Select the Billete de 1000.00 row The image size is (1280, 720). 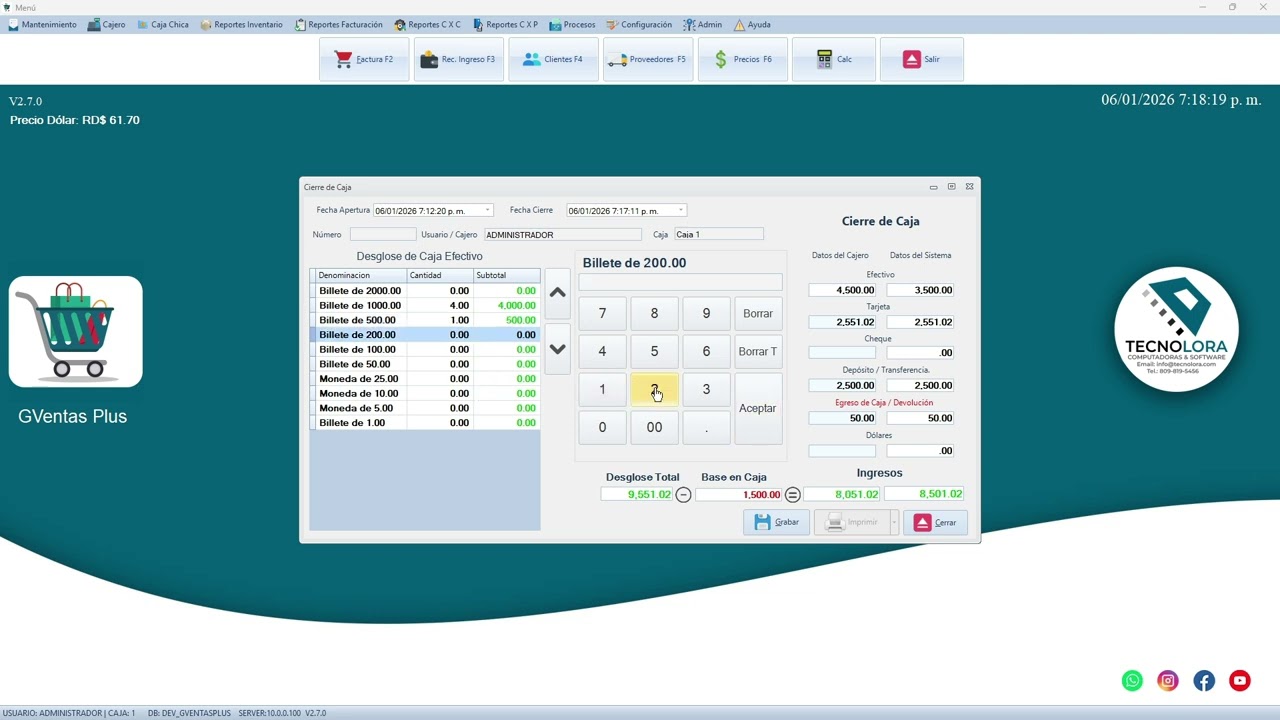pyautogui.click(x=427, y=306)
